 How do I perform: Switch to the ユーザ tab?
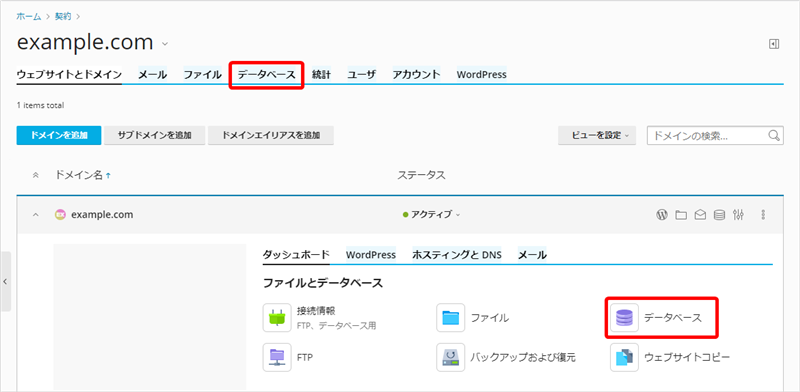coord(362,75)
